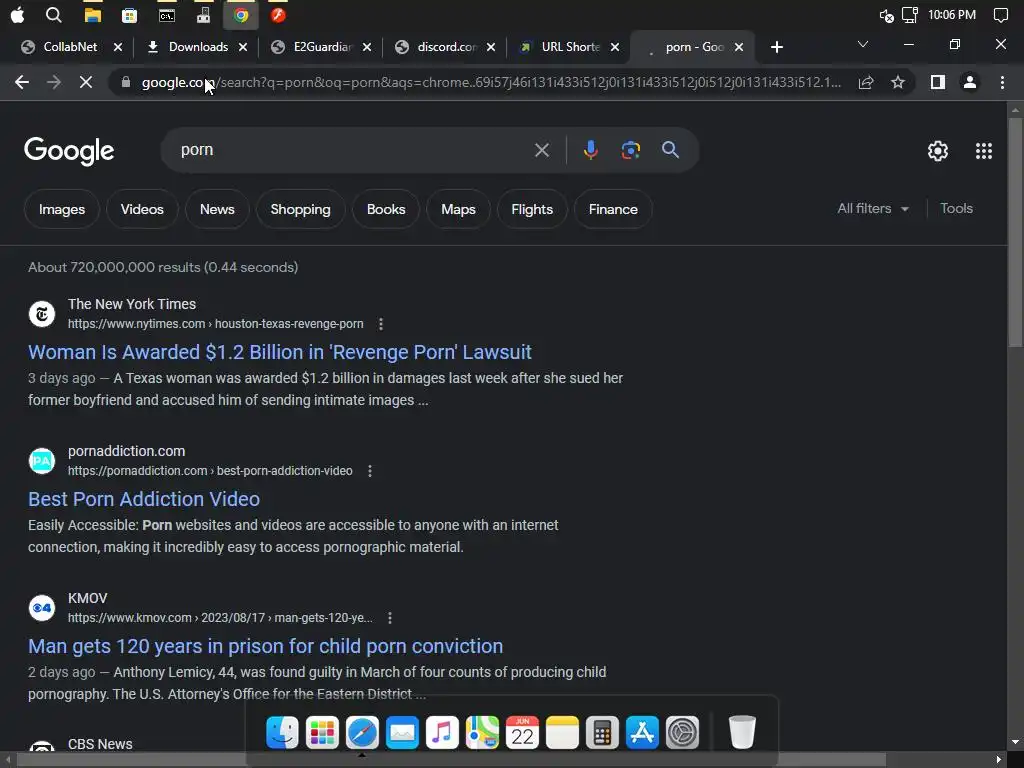
Task: Click the horizontal scrollbar at bottom
Action: click(x=451, y=760)
